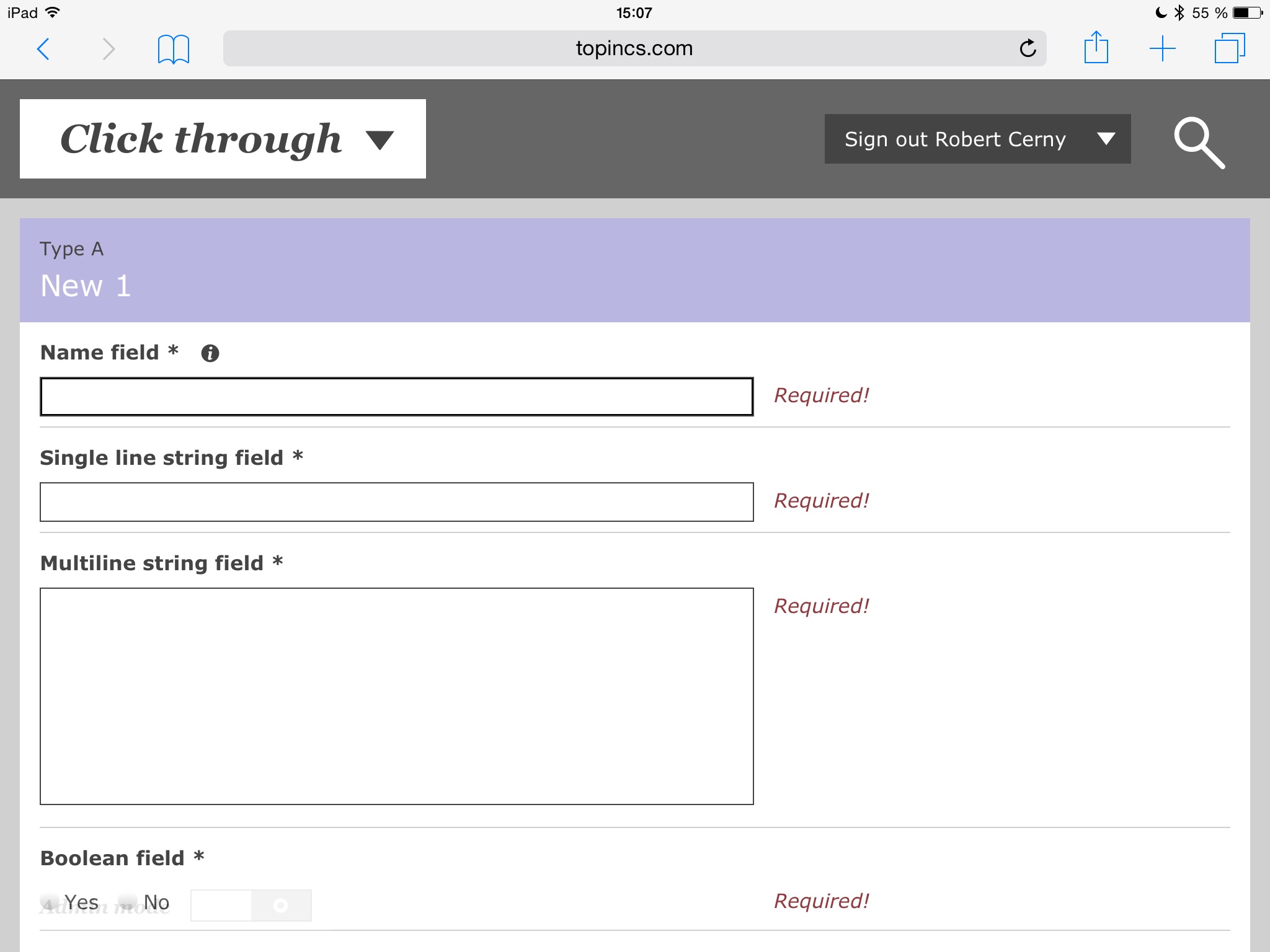Tap the Safari forward arrow
Screen dimensions: 1270x952
(x=109, y=49)
